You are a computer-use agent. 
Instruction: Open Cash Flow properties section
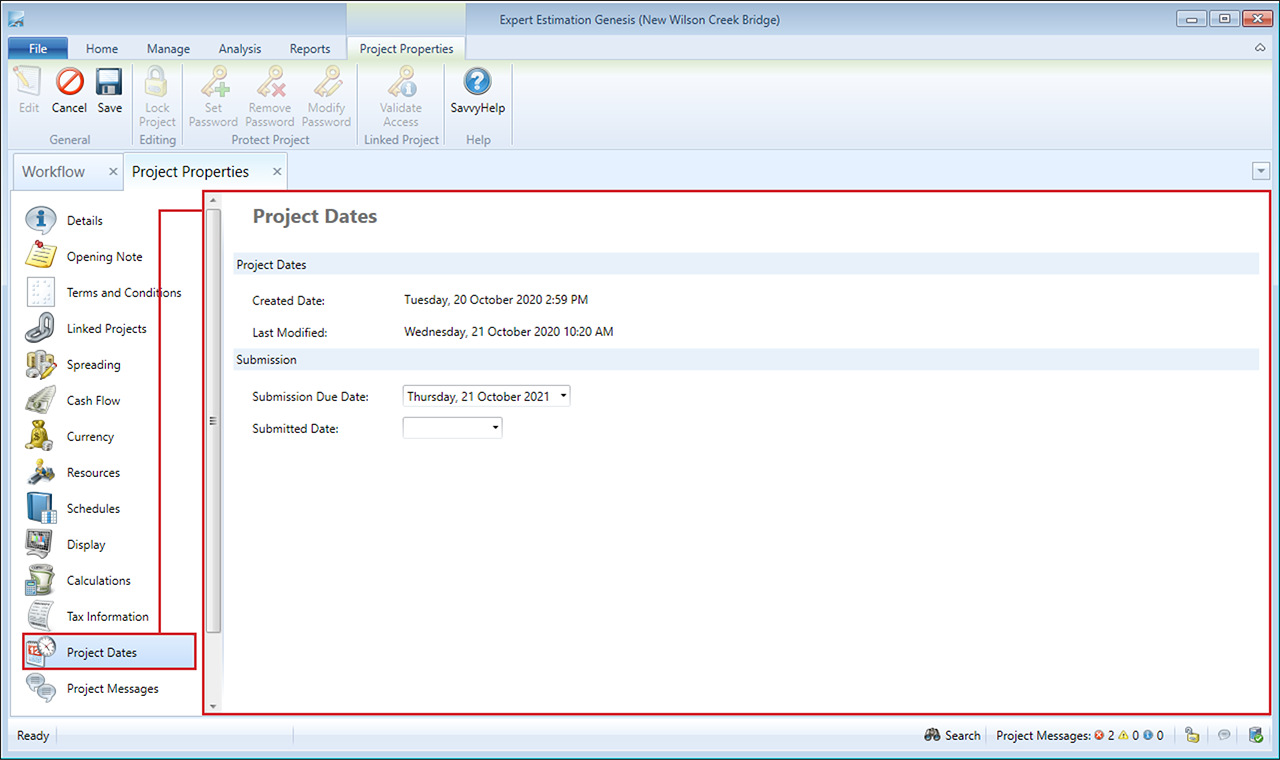pos(93,401)
